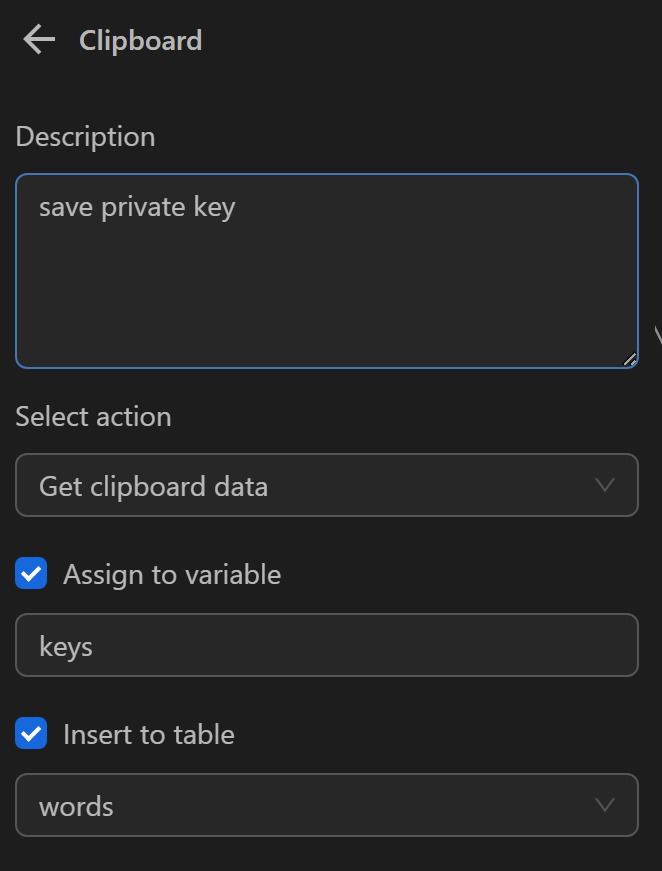Click the checkmark inside Insert to table box
The width and height of the screenshot is (662, 871).
[x=31, y=733]
